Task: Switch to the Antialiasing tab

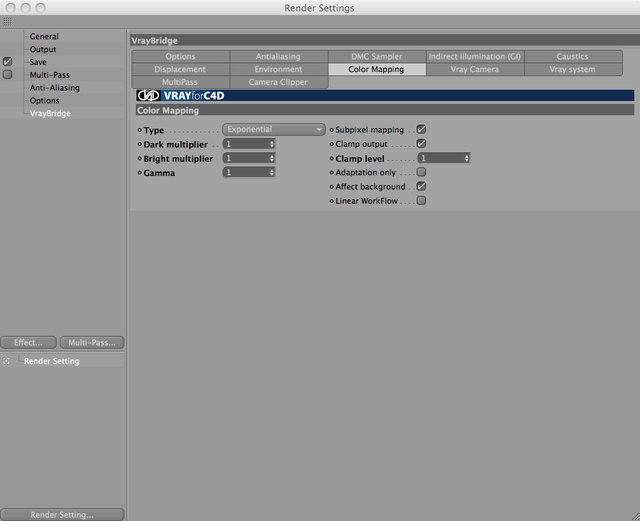Action: [278, 56]
